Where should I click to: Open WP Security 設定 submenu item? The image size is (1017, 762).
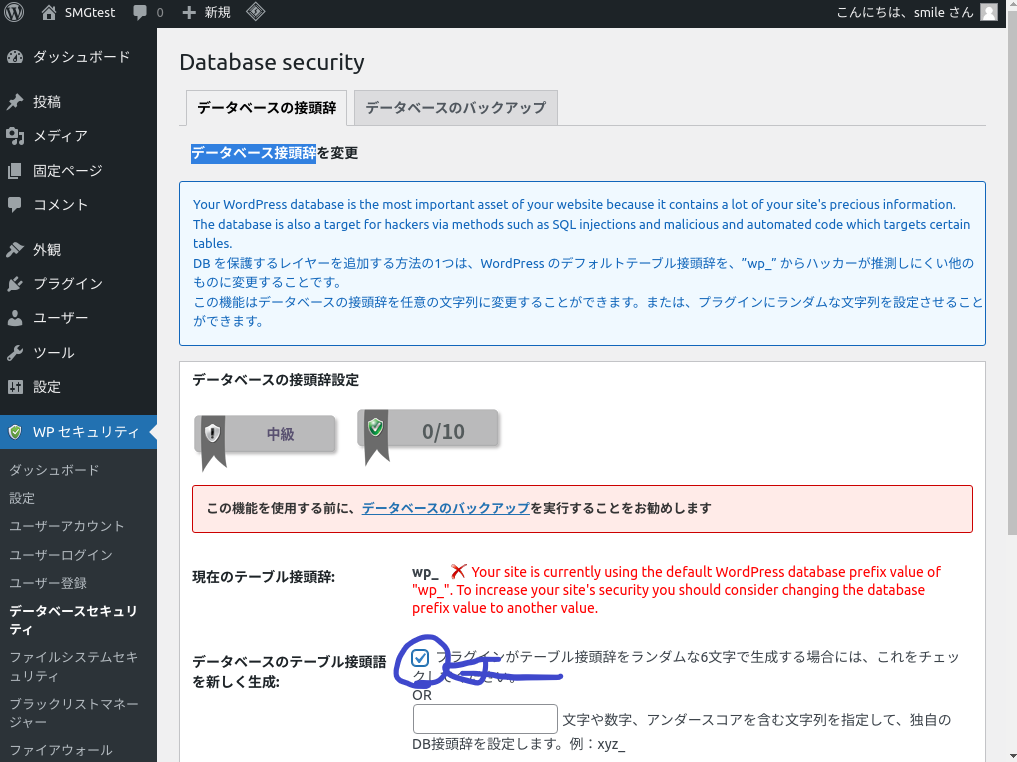[22, 498]
